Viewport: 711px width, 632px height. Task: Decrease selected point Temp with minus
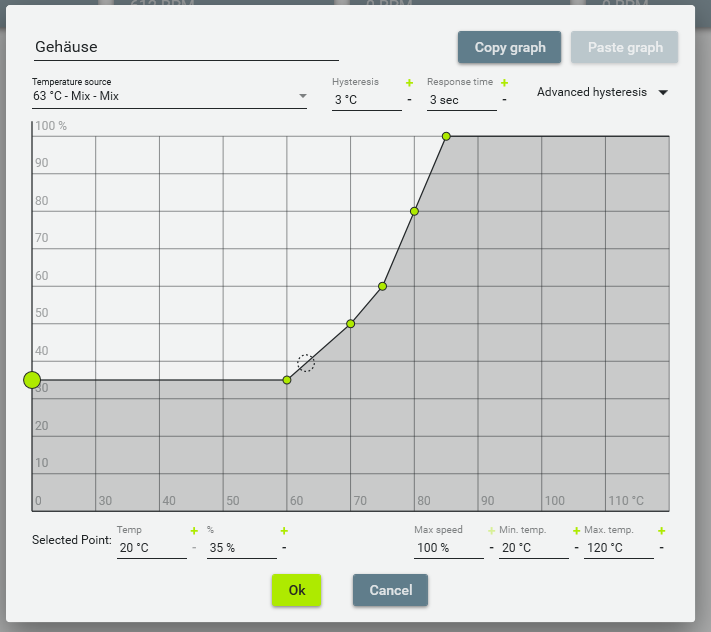click(194, 548)
